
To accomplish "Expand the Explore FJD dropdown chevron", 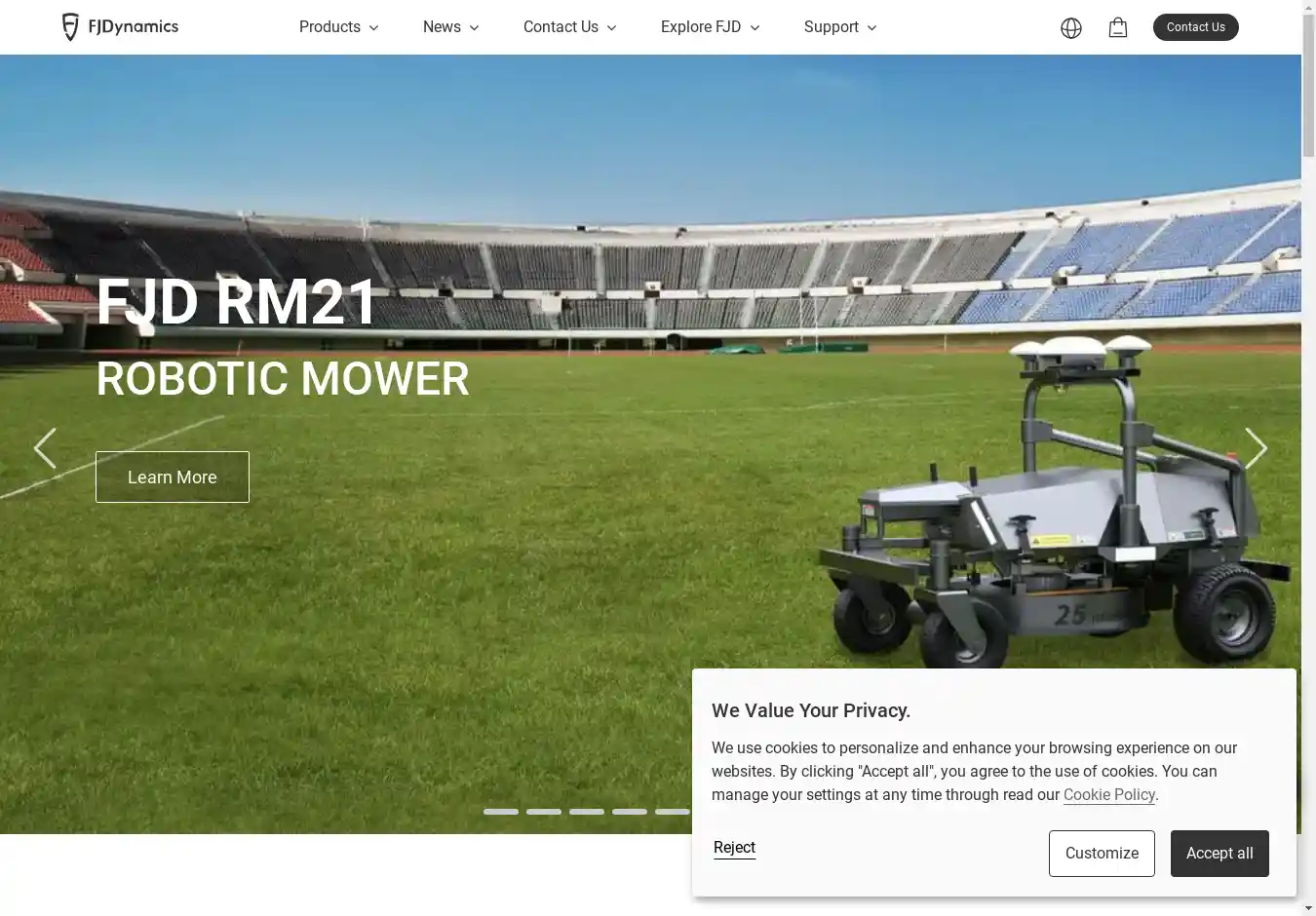I will click(x=755, y=28).
